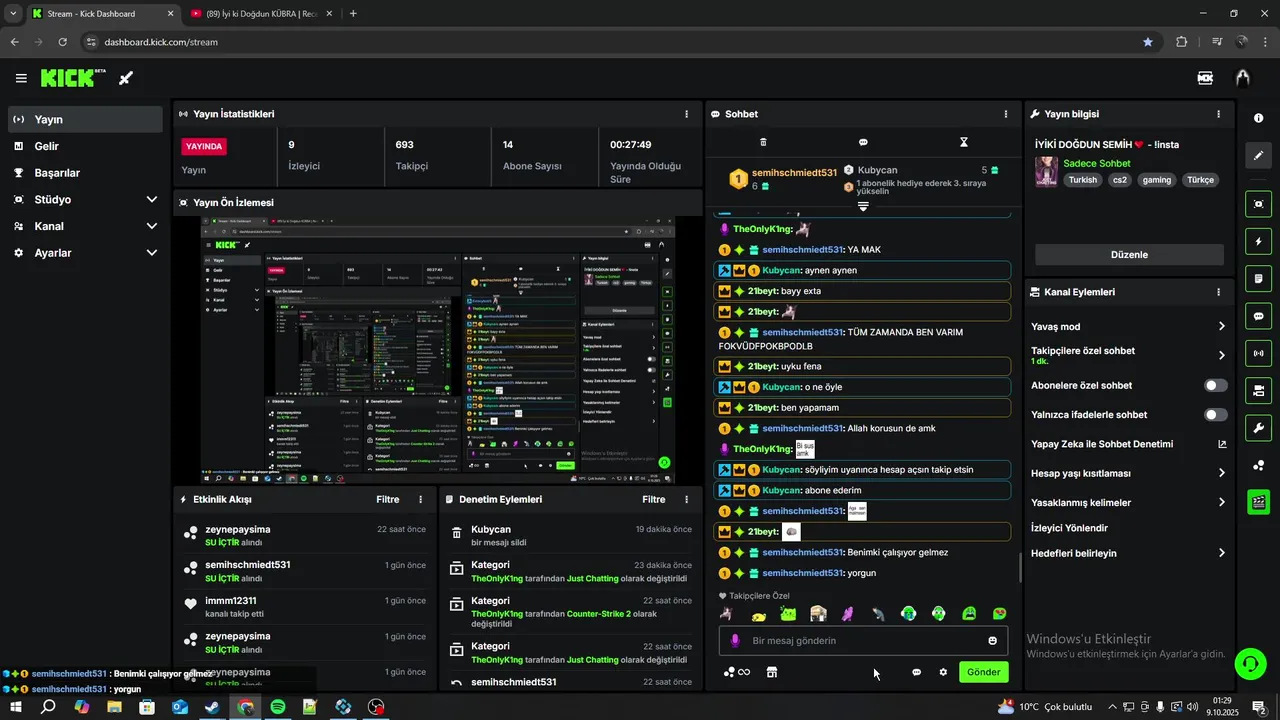
Task: Go to Başarılar in left sidebar
Action: point(85,173)
